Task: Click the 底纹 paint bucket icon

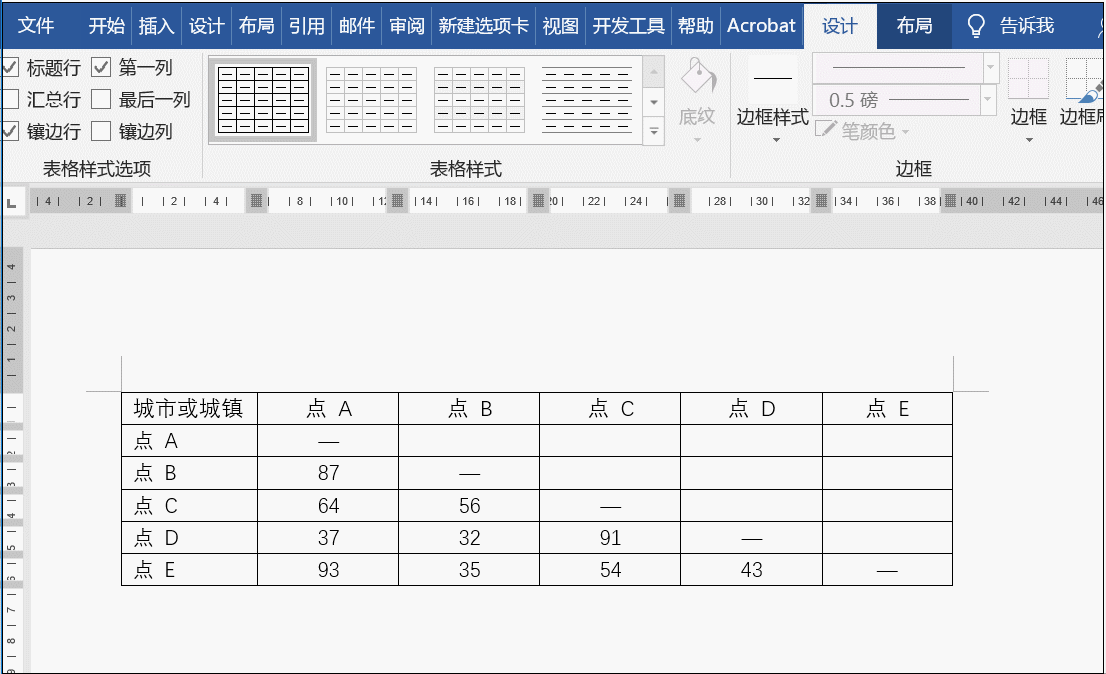Action: [x=698, y=76]
